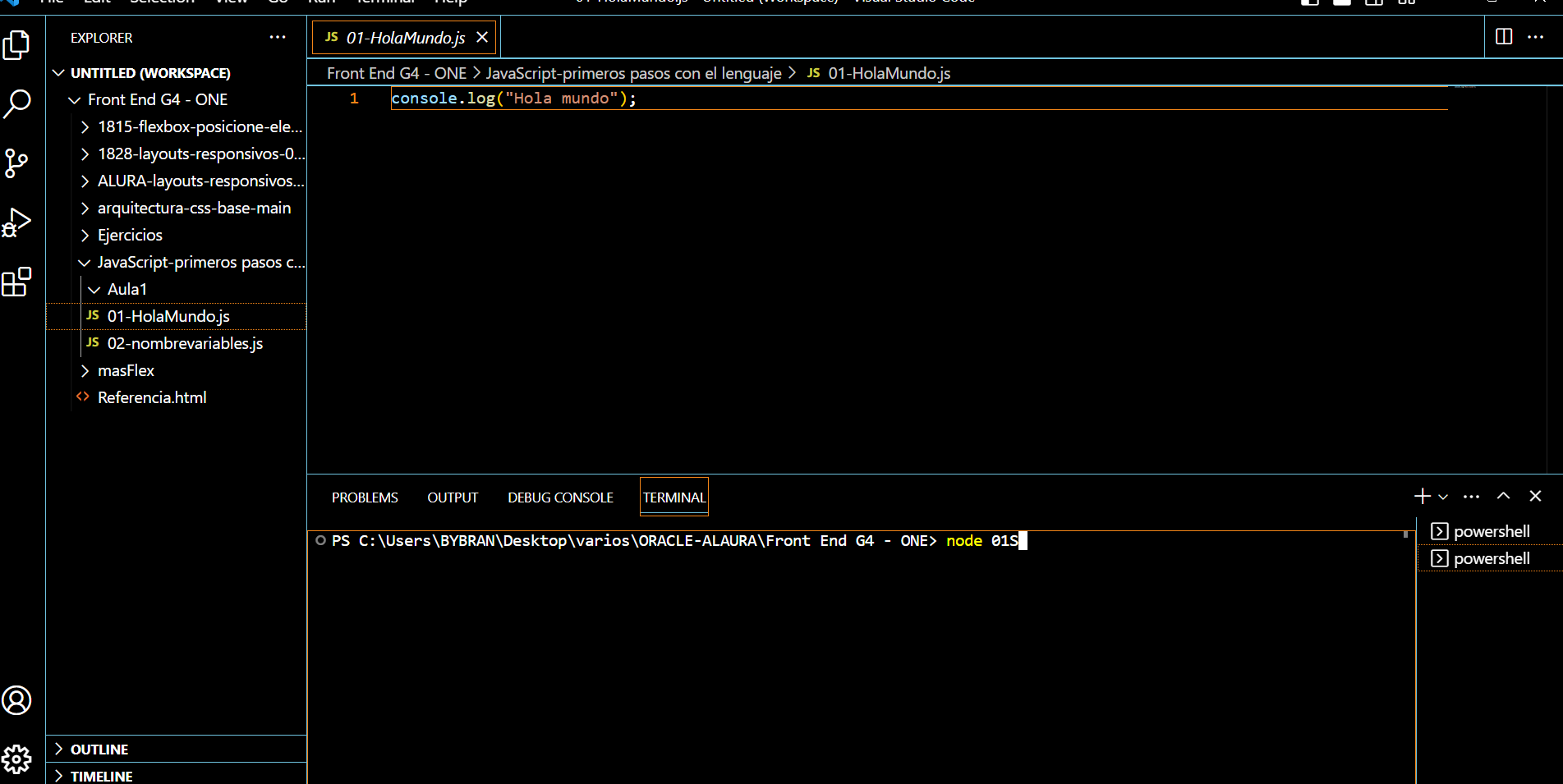Expand the masFlex folder

coord(85,371)
